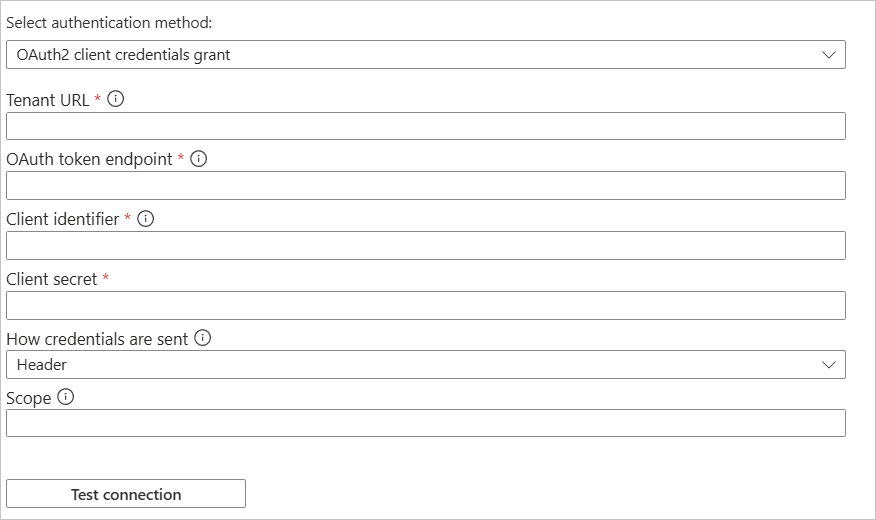Open the Header credentials dropdown
The image size is (876, 520).
pos(426,364)
